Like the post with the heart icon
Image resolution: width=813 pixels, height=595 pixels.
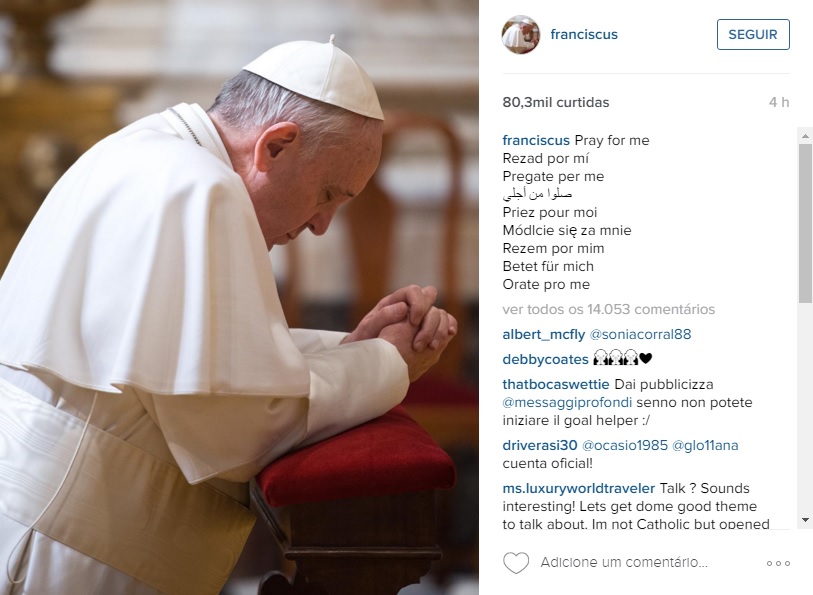[516, 562]
